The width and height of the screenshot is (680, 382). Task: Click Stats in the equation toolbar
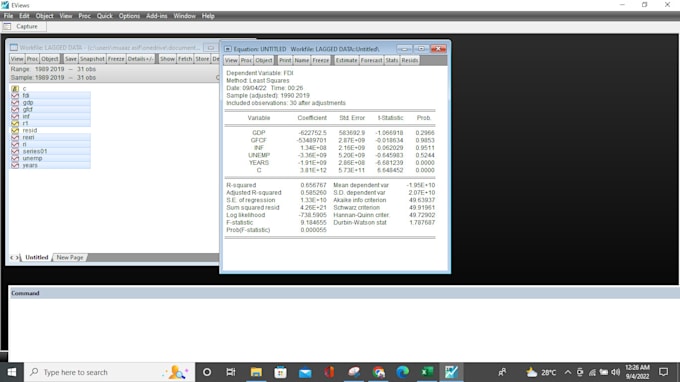click(392, 60)
